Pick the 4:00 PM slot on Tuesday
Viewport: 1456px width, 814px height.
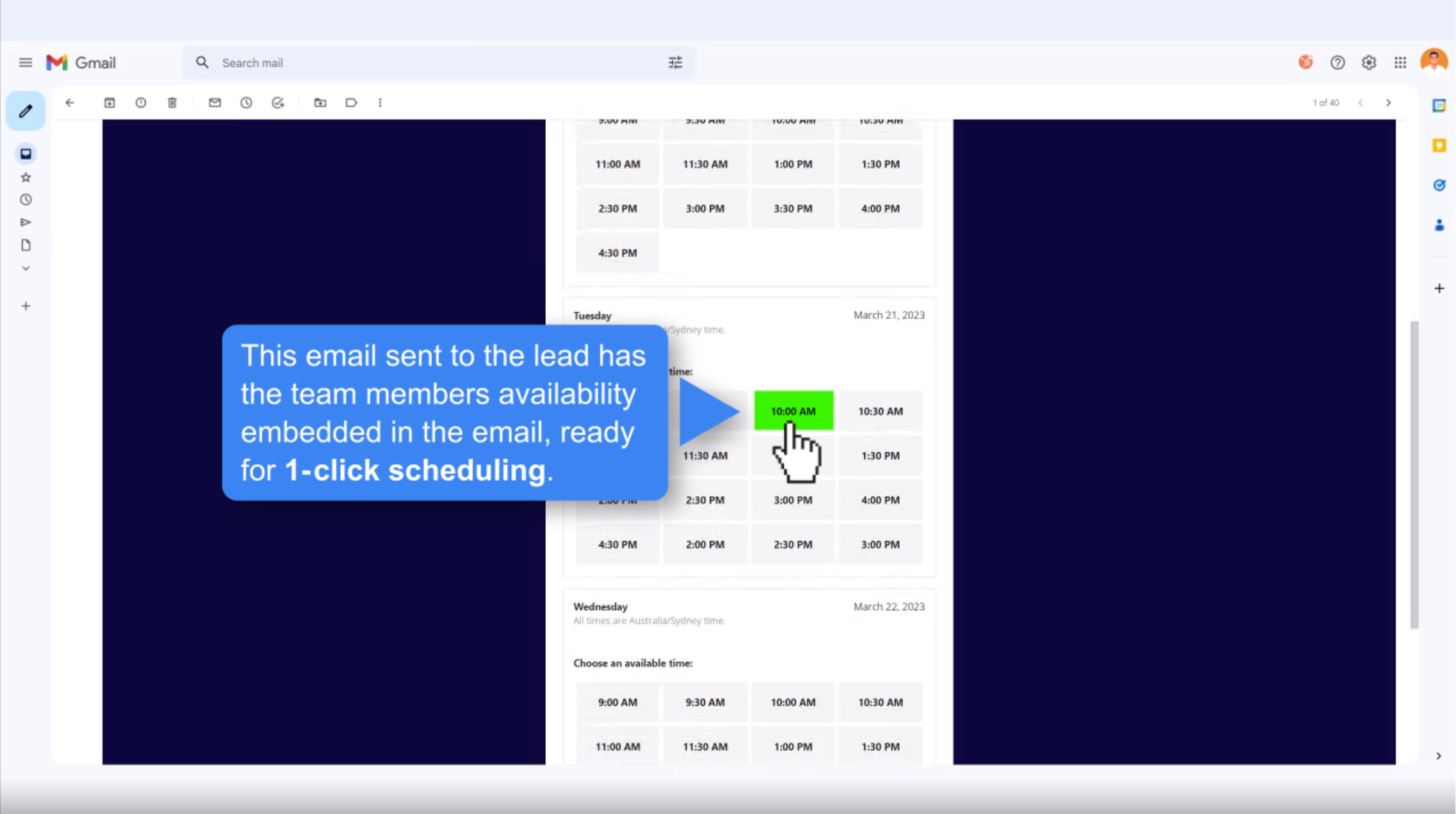point(880,500)
